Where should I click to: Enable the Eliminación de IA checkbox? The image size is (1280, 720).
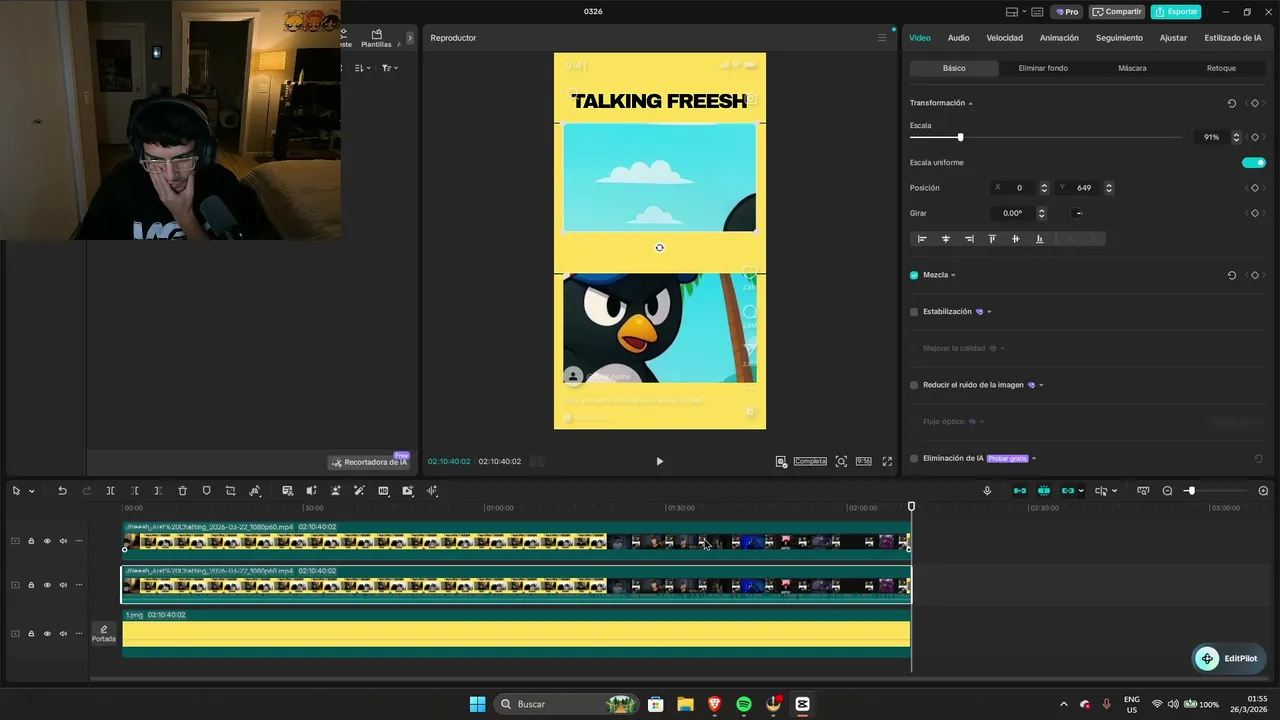point(914,458)
